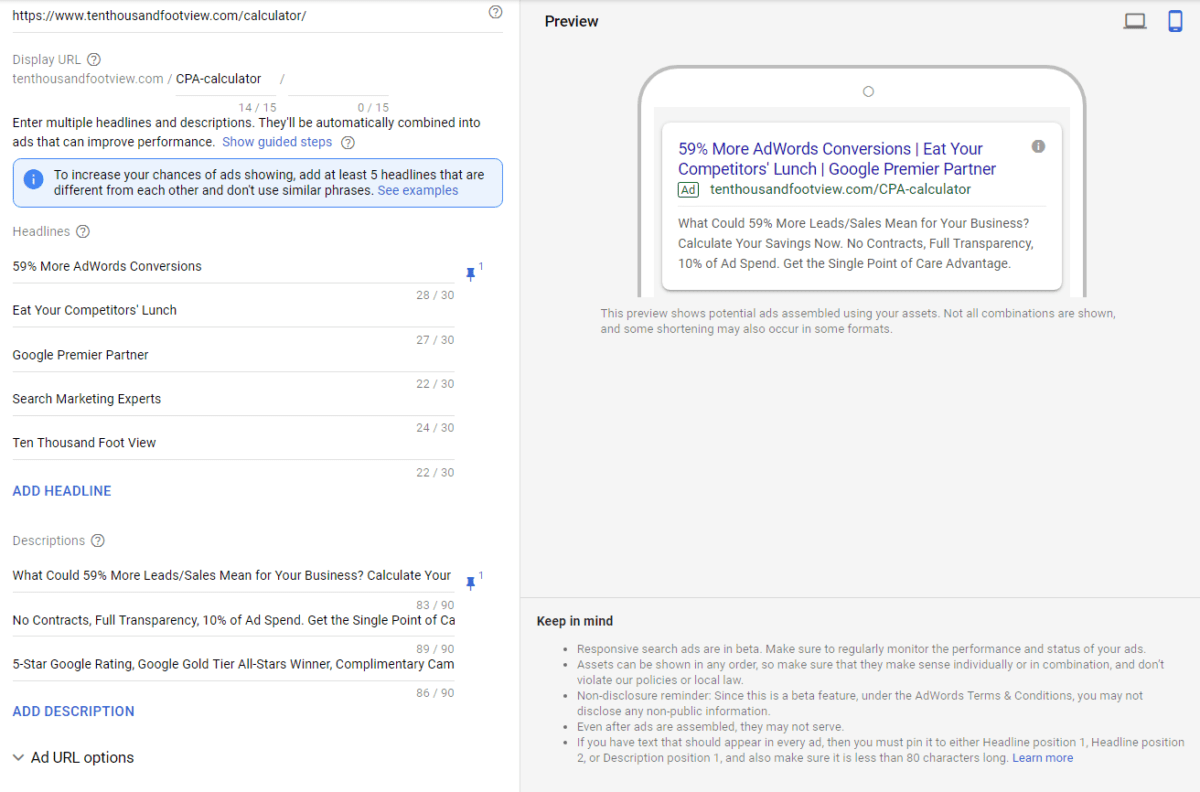Click the Headlines help icon

tap(84, 231)
